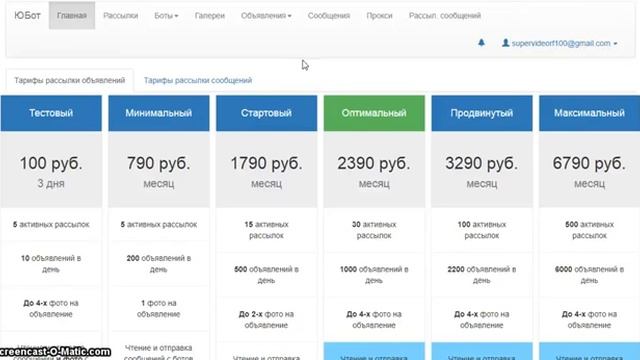Click 500 активных рассылок text
640x360 pixels.
(x=589, y=230)
